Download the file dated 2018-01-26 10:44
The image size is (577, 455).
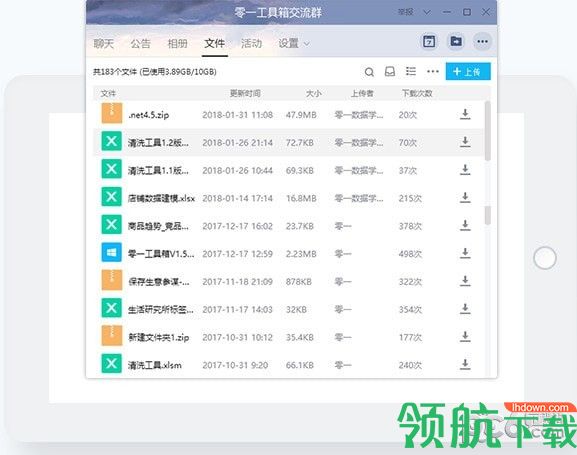tap(465, 170)
